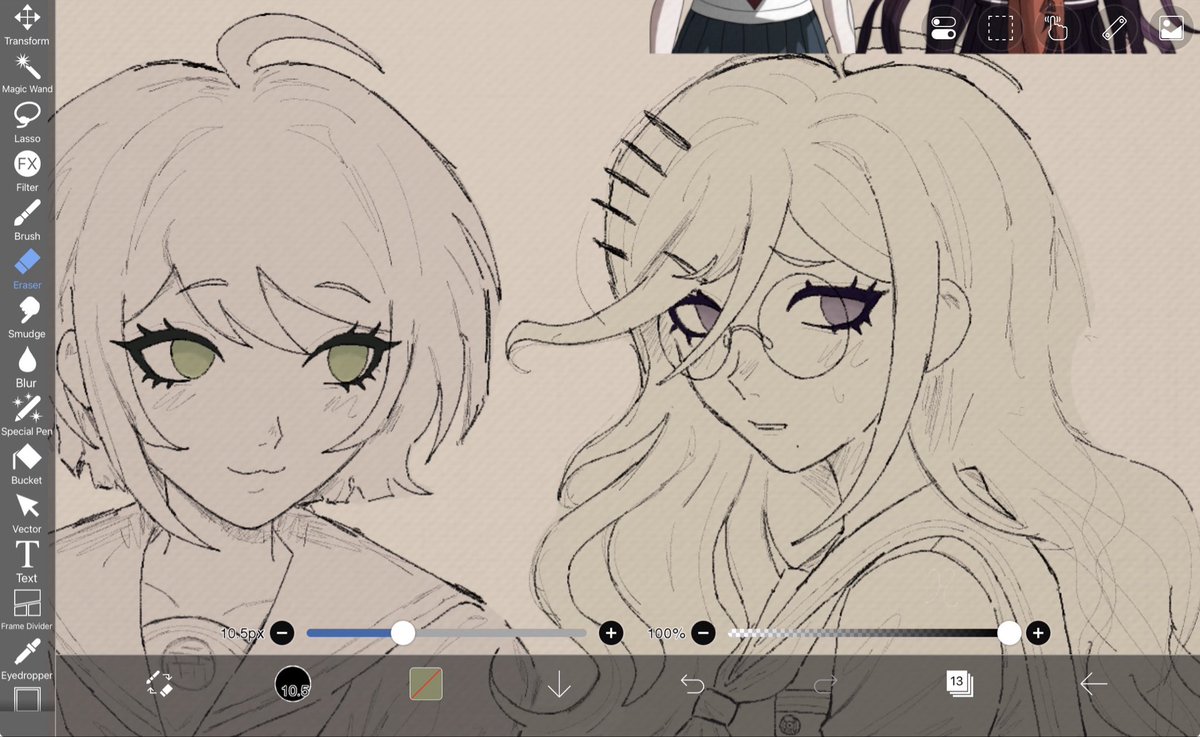
Task: Open the FX Filter tool
Action: [27, 171]
